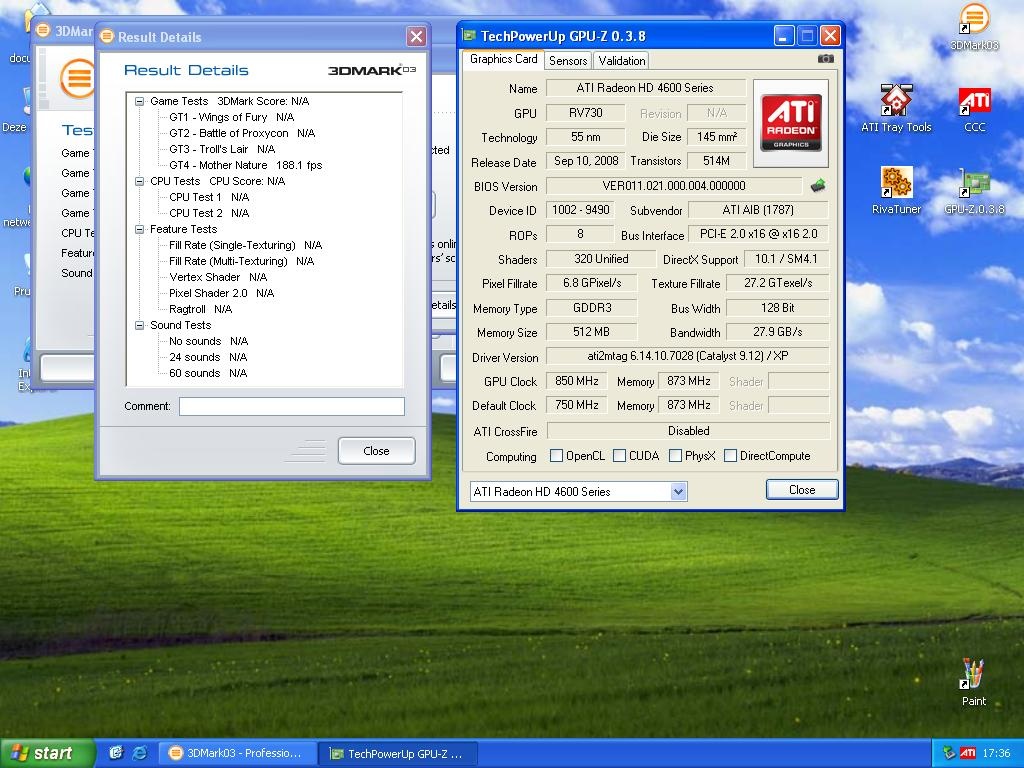
Task: Click the Comment text field
Action: (x=291, y=406)
